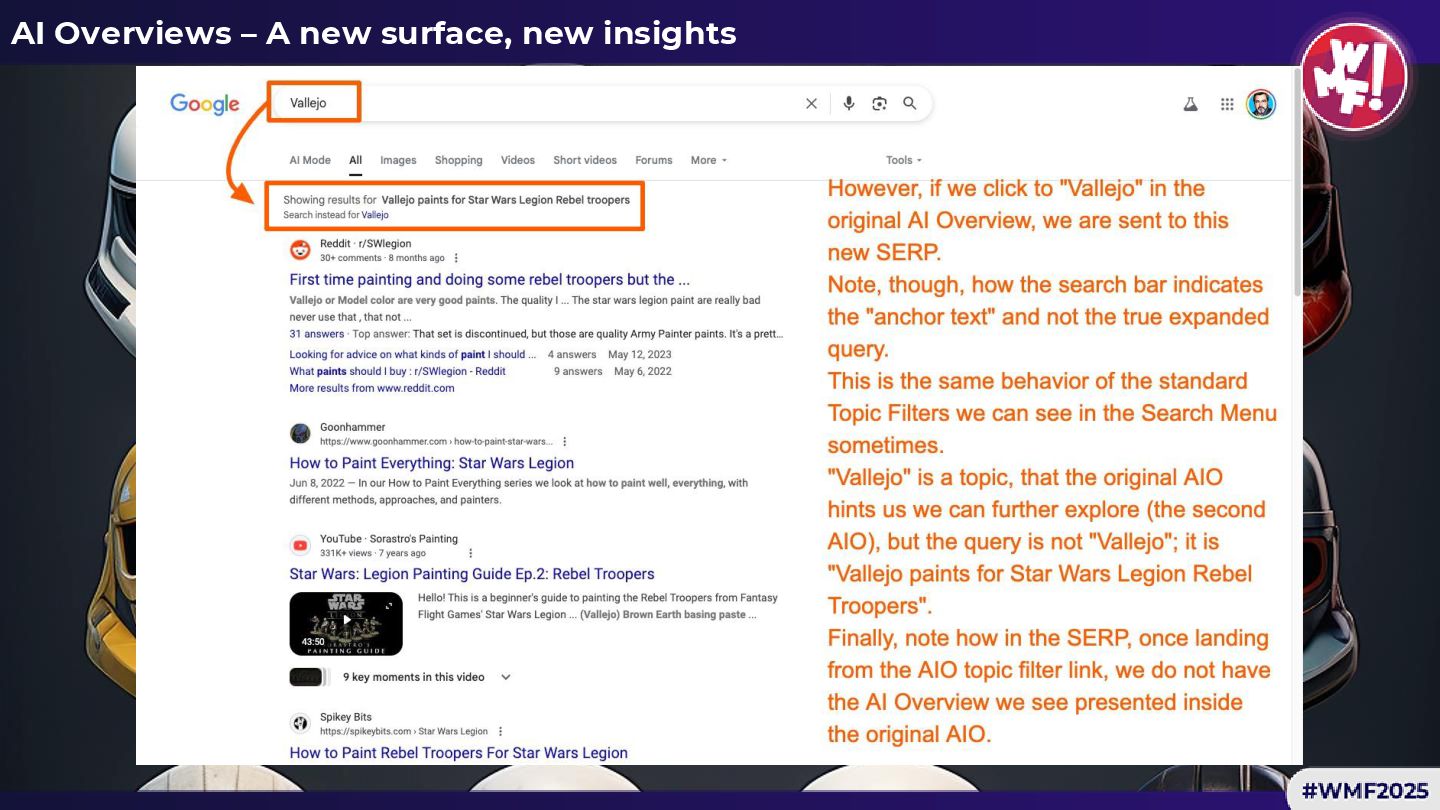The image size is (1440, 810).
Task: Click the Google logo
Action: click(x=205, y=104)
